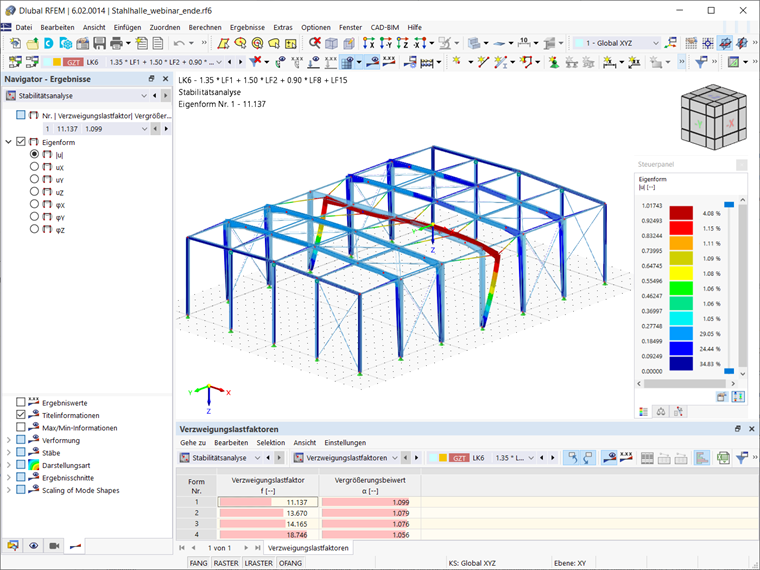
Task: Click the save disk icon in the toolbar
Action: point(99,43)
